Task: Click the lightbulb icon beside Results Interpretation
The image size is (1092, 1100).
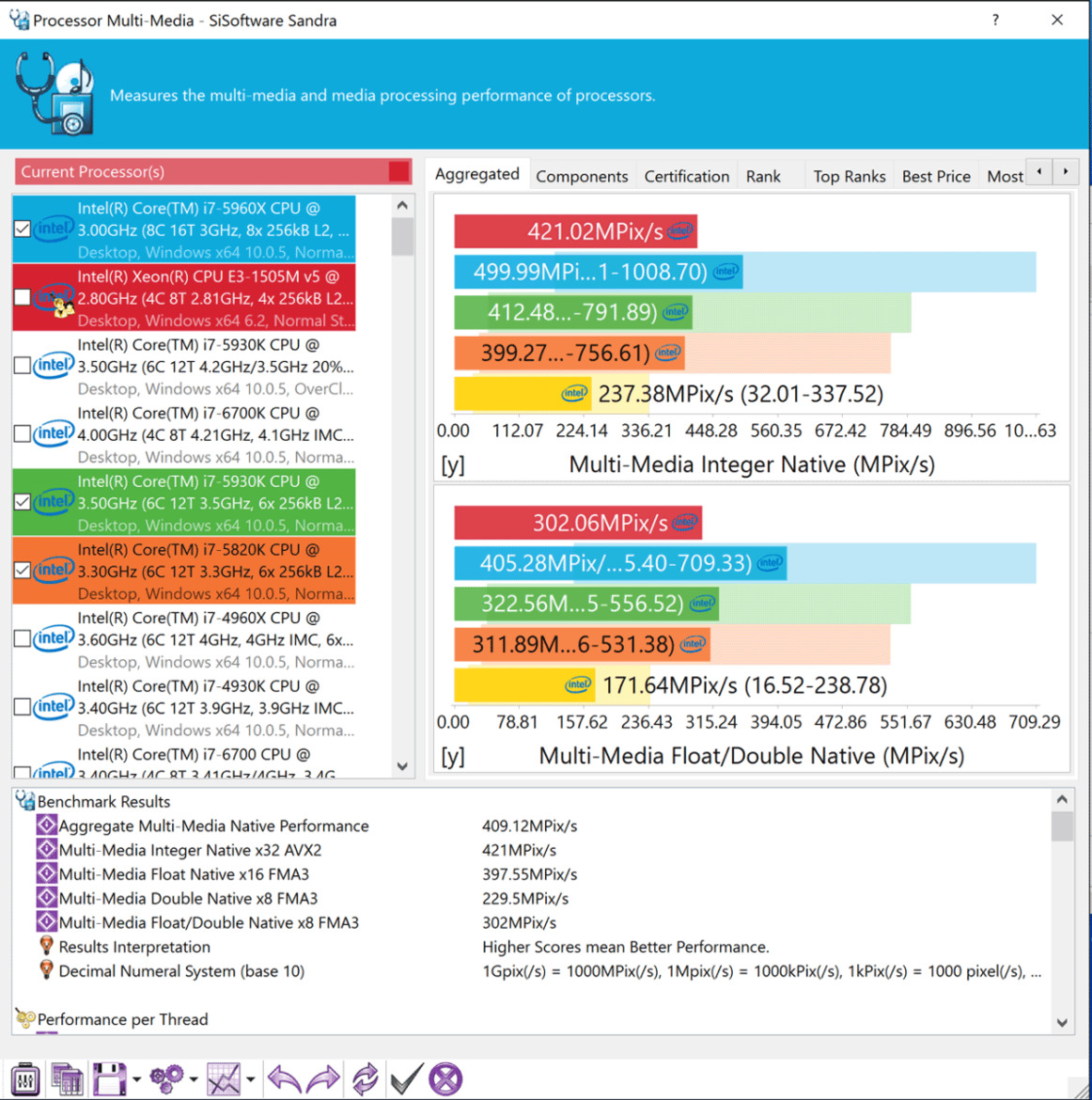Action: (46, 946)
